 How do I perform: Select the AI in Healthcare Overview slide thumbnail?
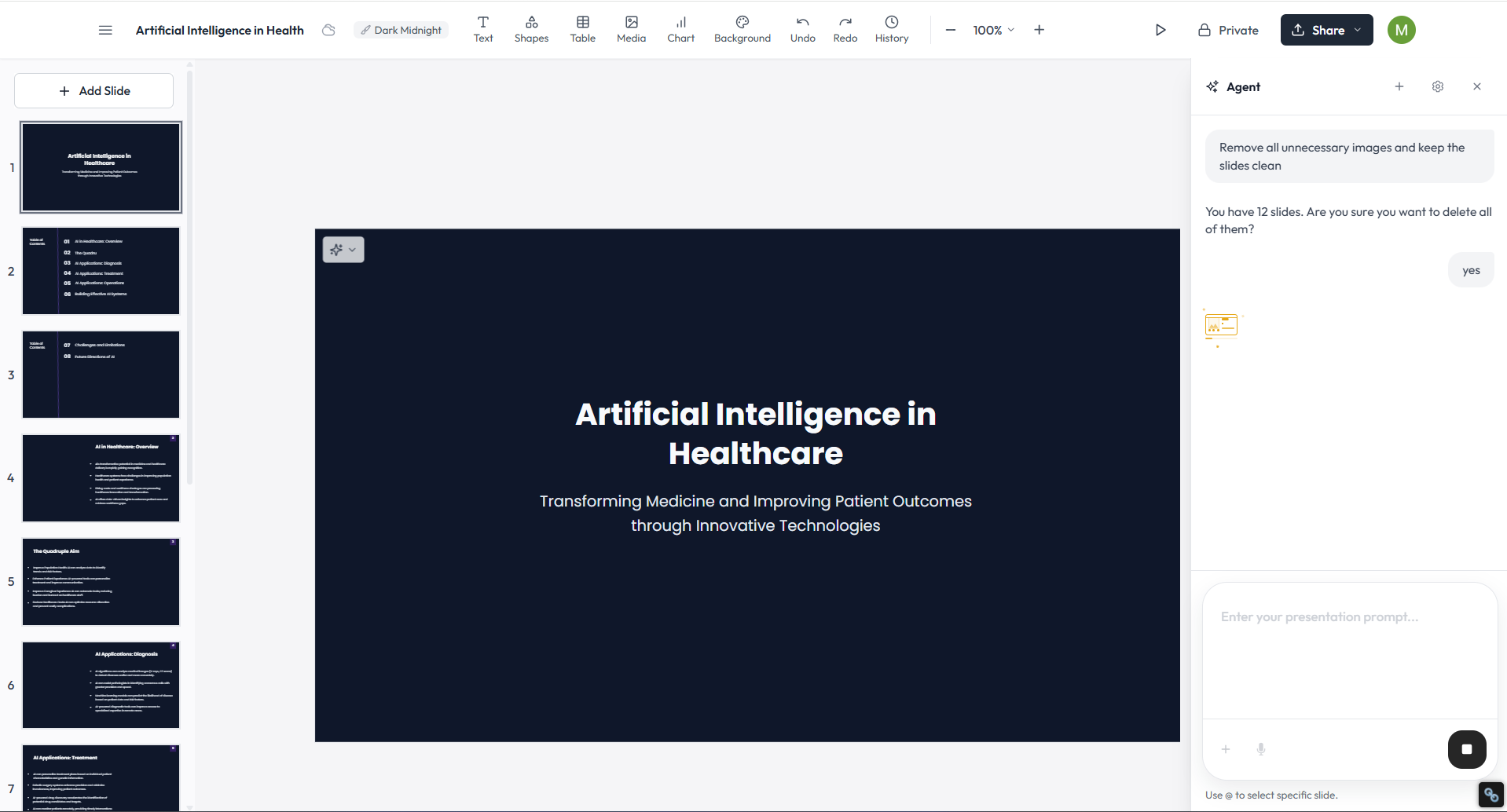point(101,478)
